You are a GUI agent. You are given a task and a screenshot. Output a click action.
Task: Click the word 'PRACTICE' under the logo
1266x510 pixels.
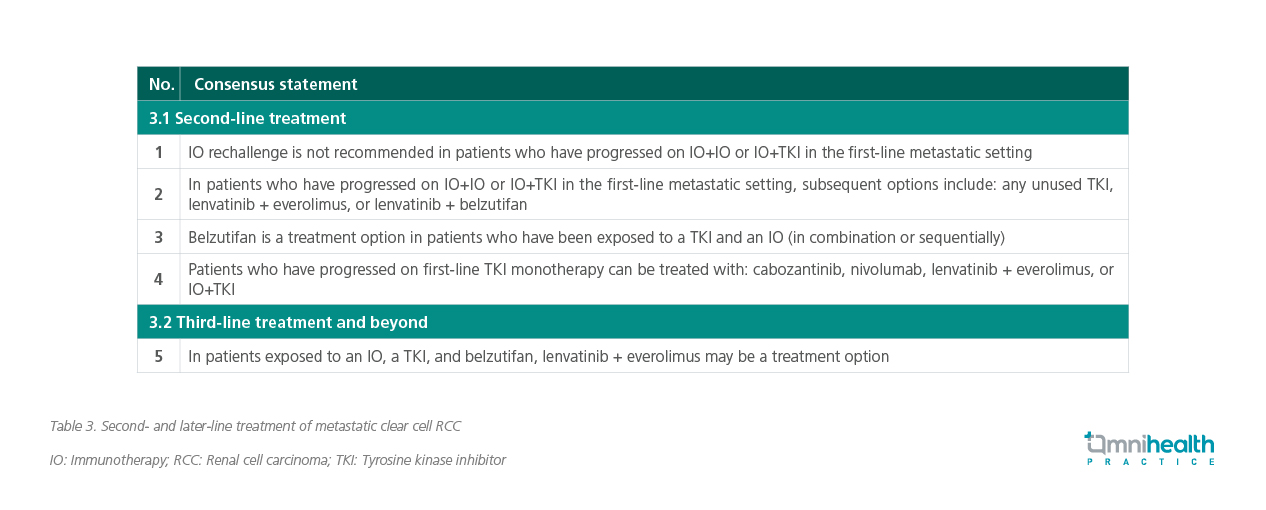1151,461
